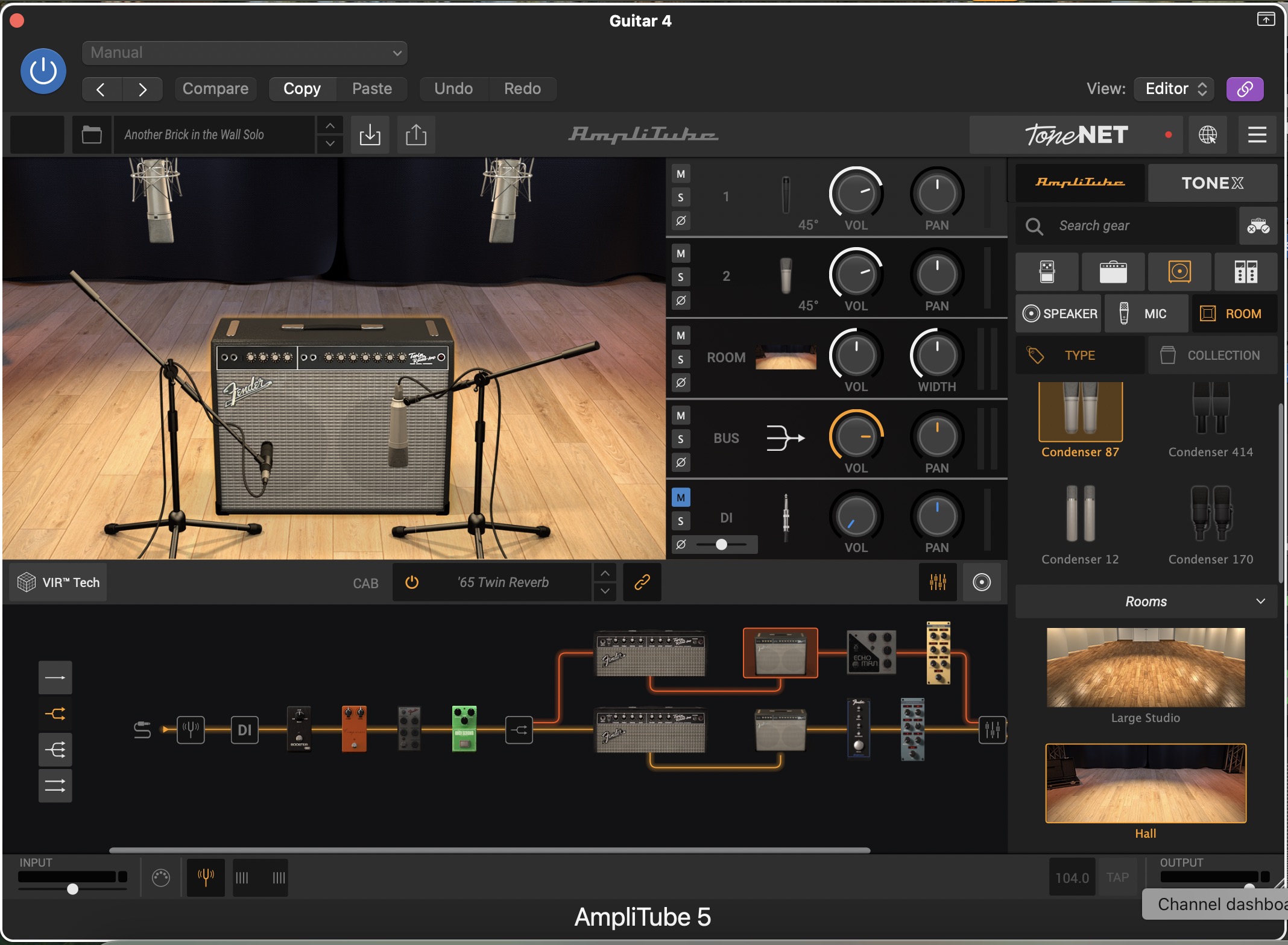Viewport: 1288px width, 945px height.
Task: Select the TONEX tab
Action: [x=1212, y=183]
